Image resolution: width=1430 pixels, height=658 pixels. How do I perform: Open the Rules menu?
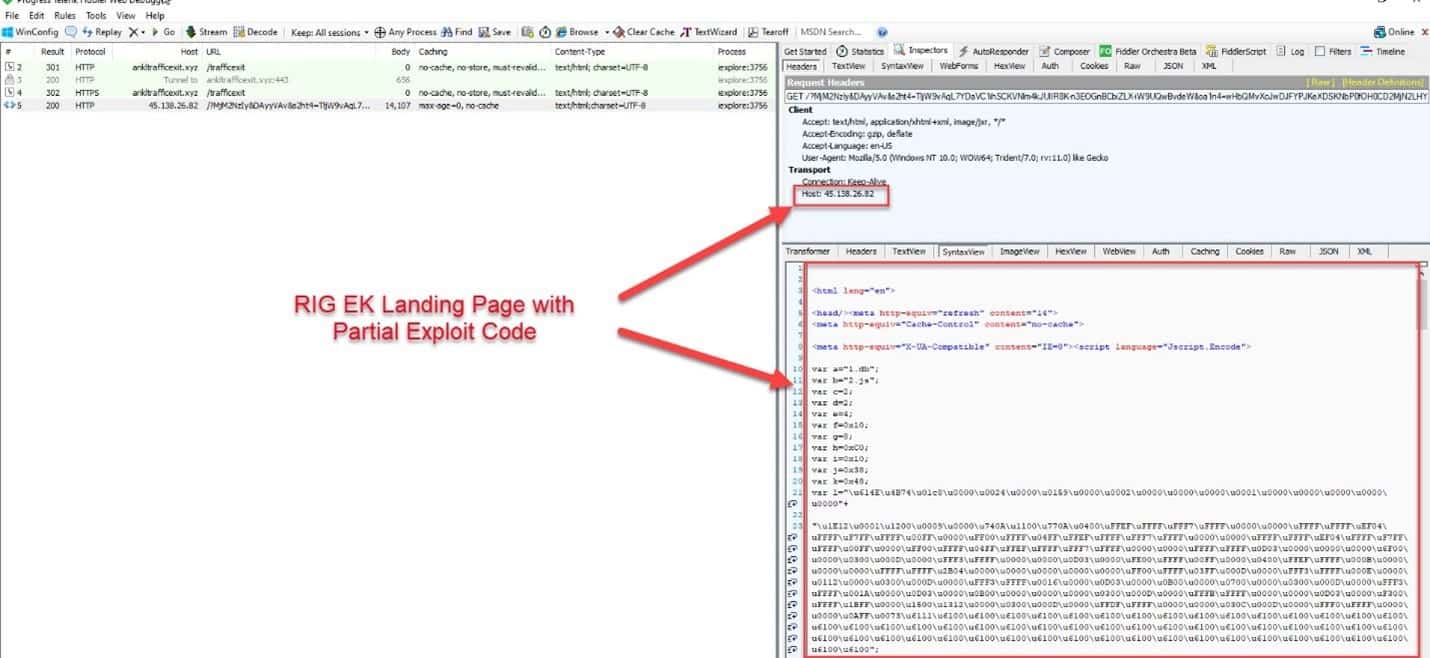pyautogui.click(x=64, y=16)
